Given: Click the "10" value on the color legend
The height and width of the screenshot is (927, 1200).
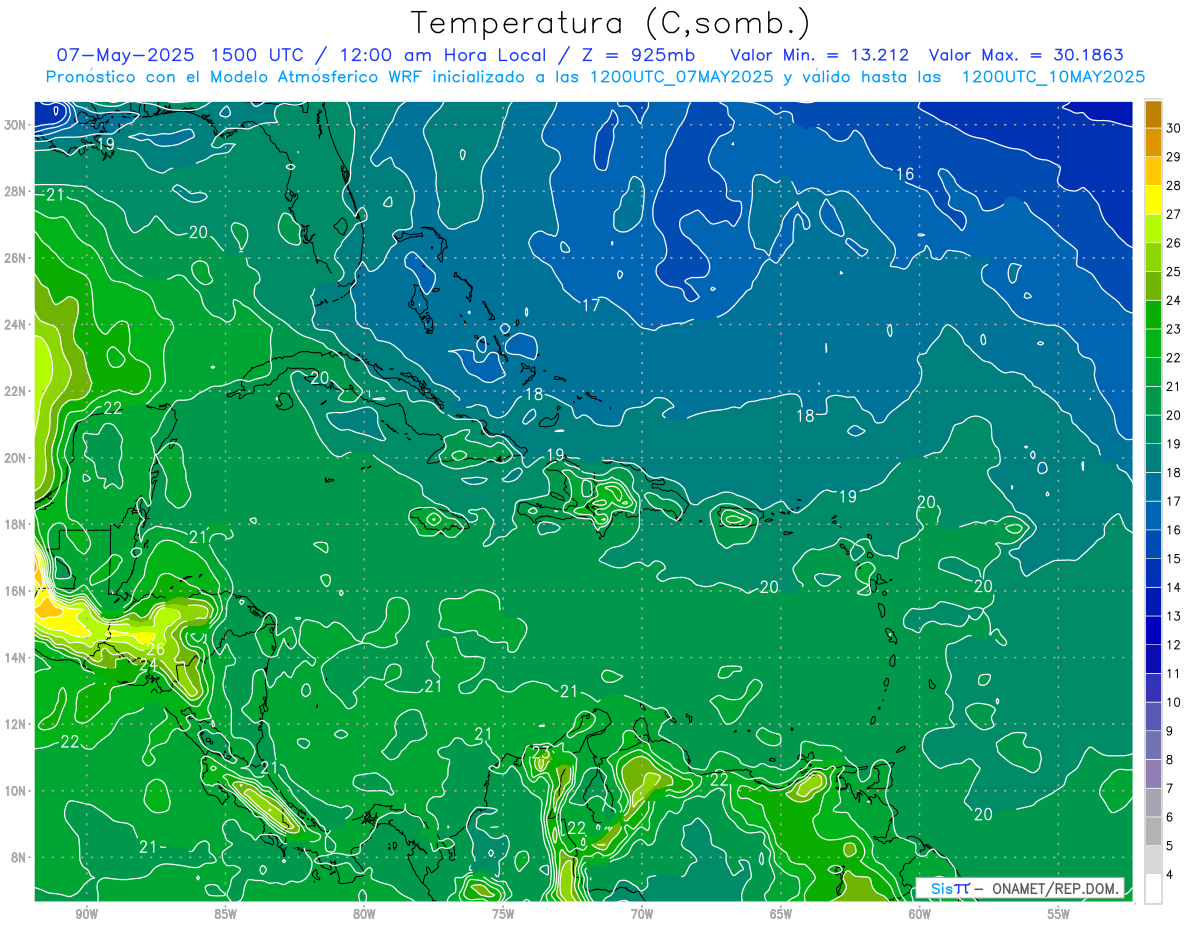Looking at the screenshot, I should tap(1173, 702).
